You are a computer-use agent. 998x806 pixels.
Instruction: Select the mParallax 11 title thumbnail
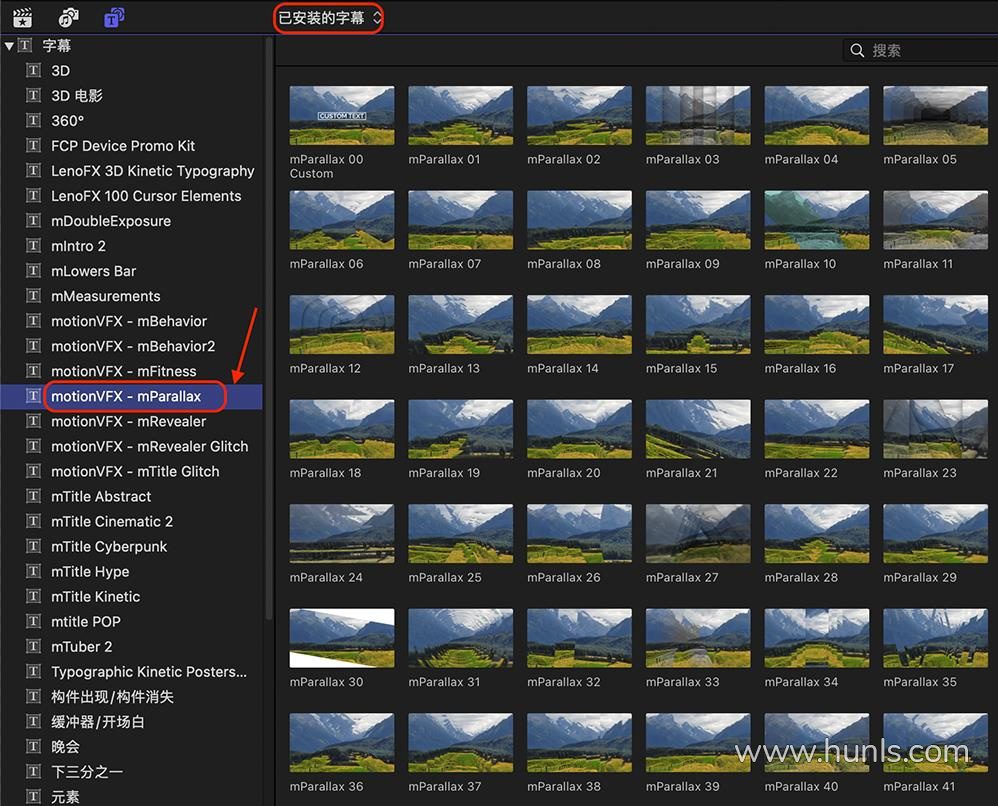point(936,220)
